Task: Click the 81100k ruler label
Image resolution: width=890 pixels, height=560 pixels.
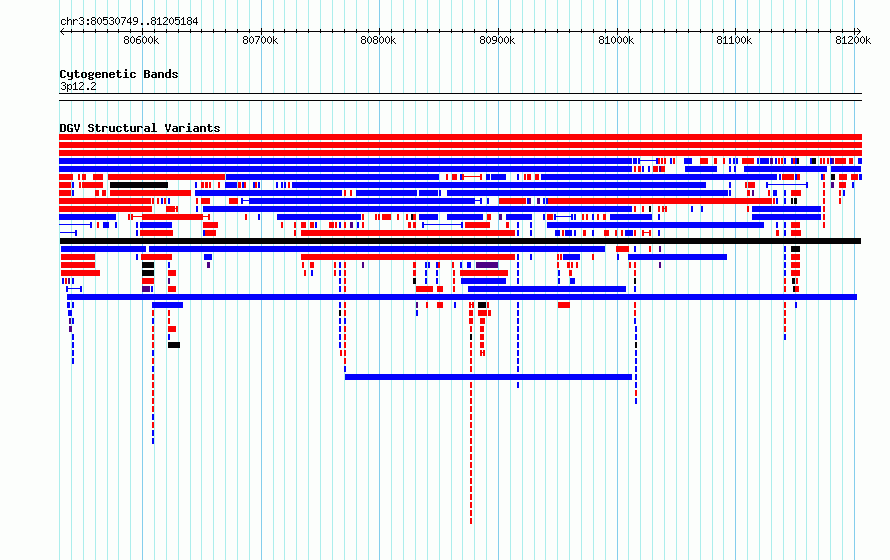Action: coord(734,40)
